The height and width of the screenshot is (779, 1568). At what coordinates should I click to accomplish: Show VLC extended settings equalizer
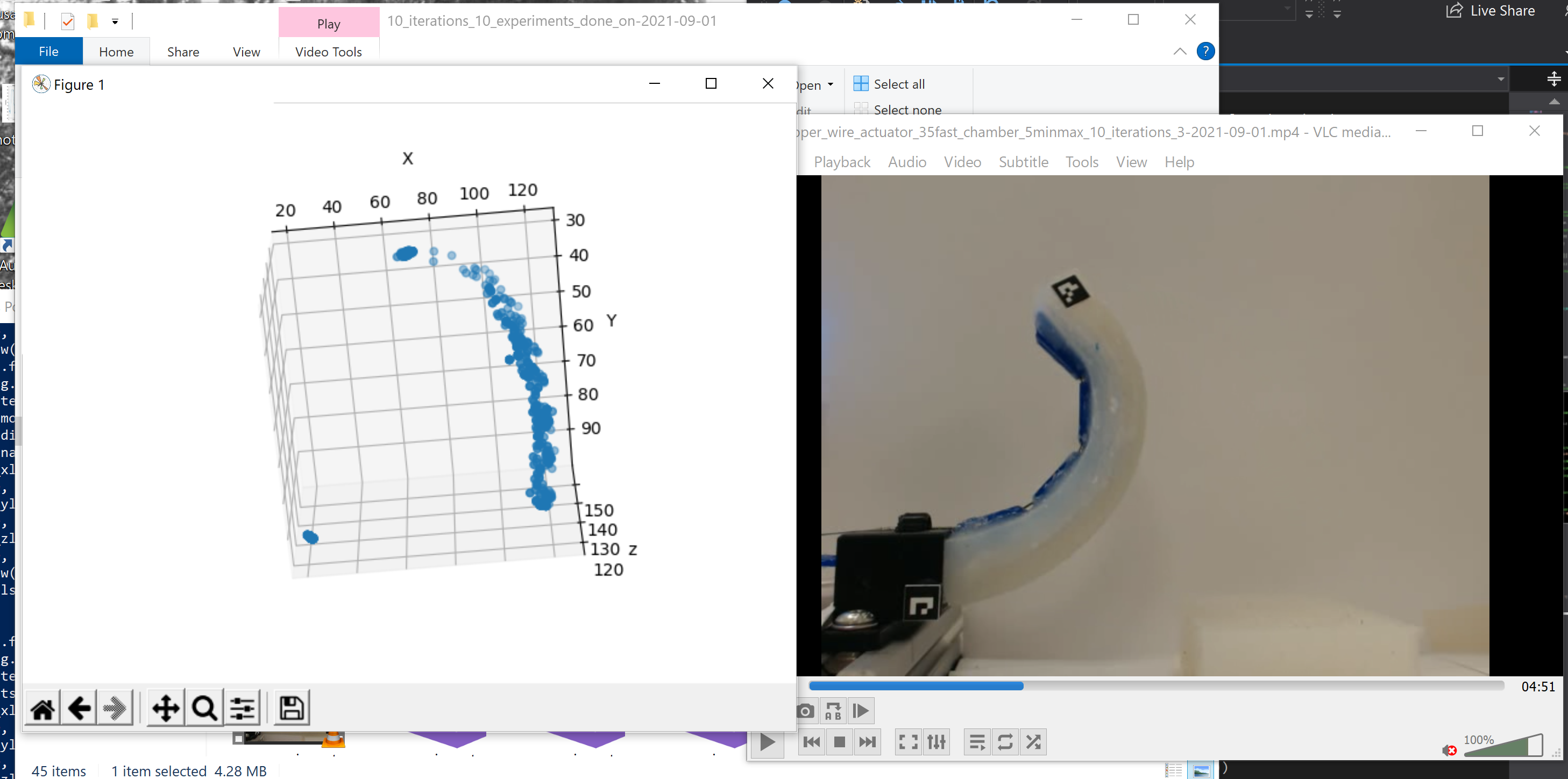coord(937,742)
